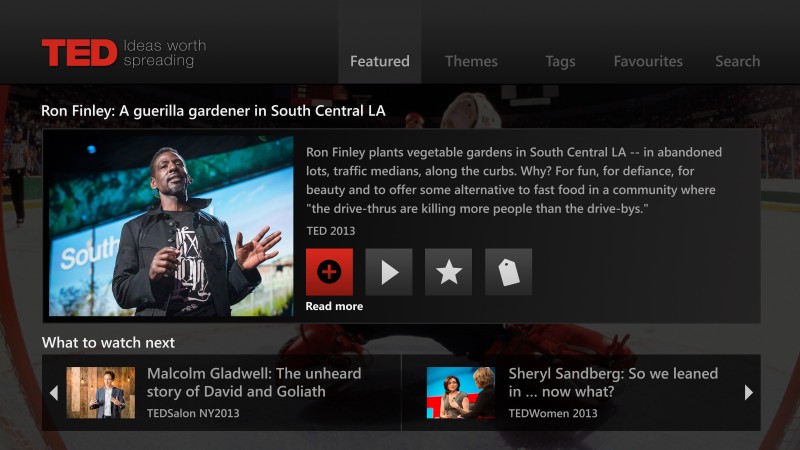
Task: Click the What to watch next heading
Action: click(108, 342)
